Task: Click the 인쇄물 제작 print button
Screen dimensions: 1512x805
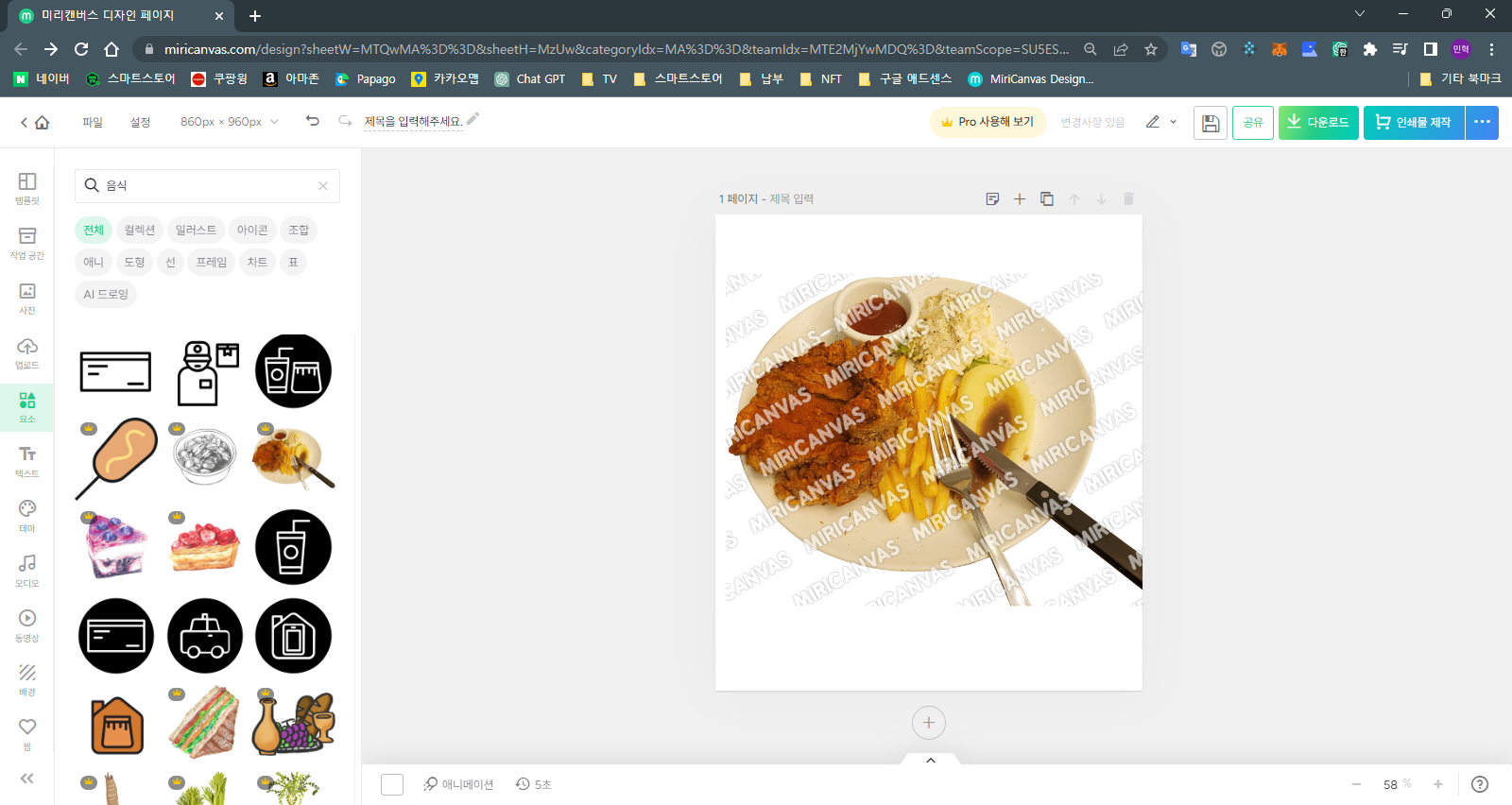Action: 1414,123
